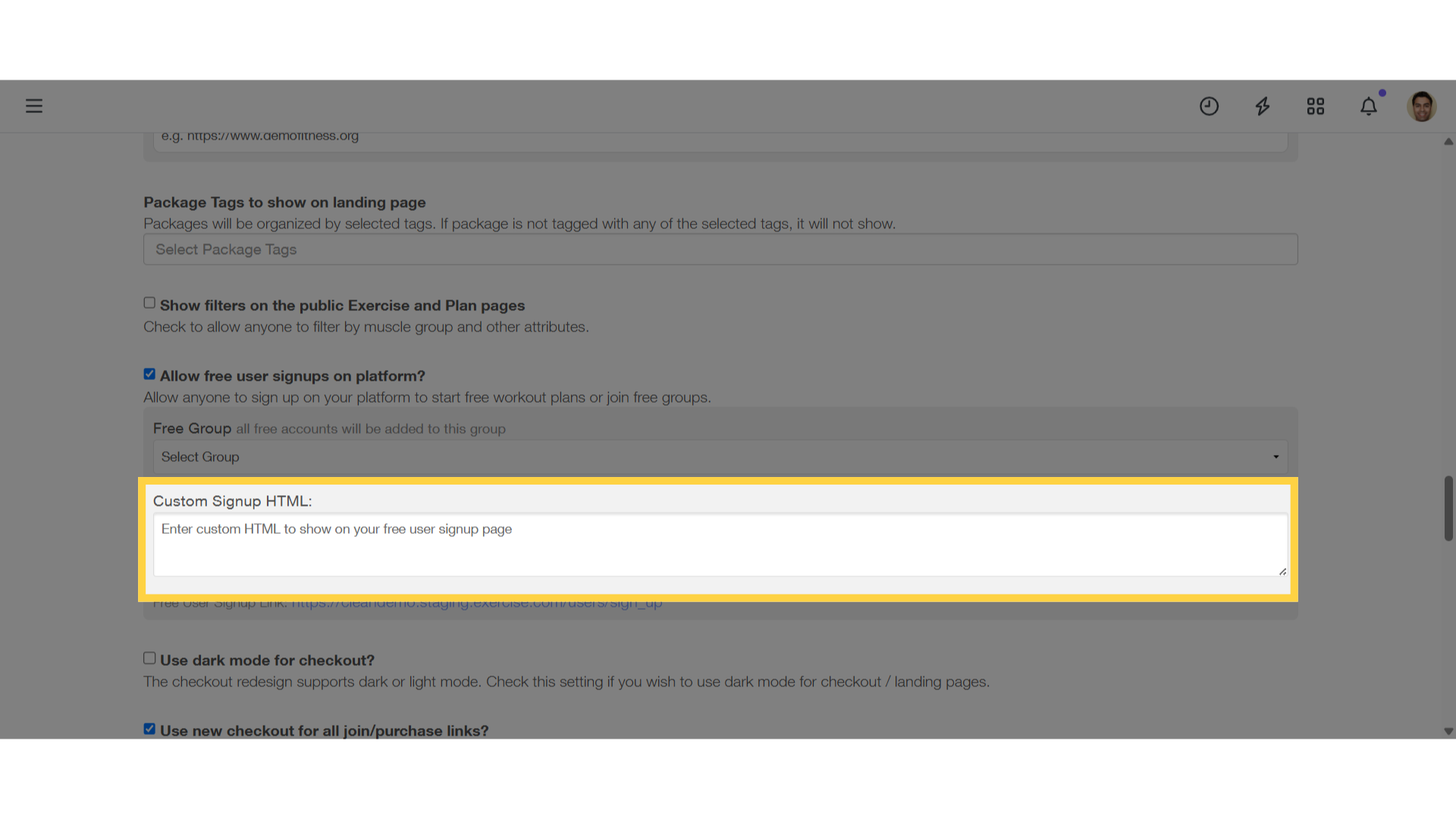
Task: Uncheck Use new checkout for all links
Action: (x=149, y=729)
